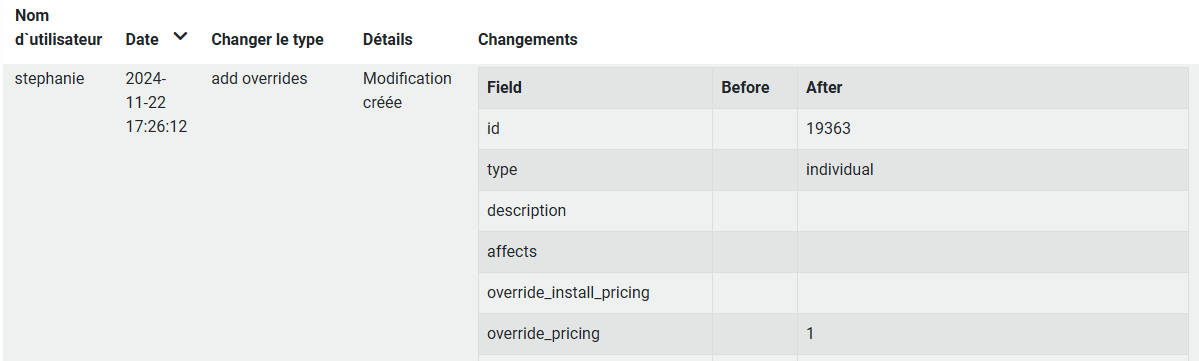Select the individual value in After column
Screen dimensions: 1199x361
[x=840, y=170]
